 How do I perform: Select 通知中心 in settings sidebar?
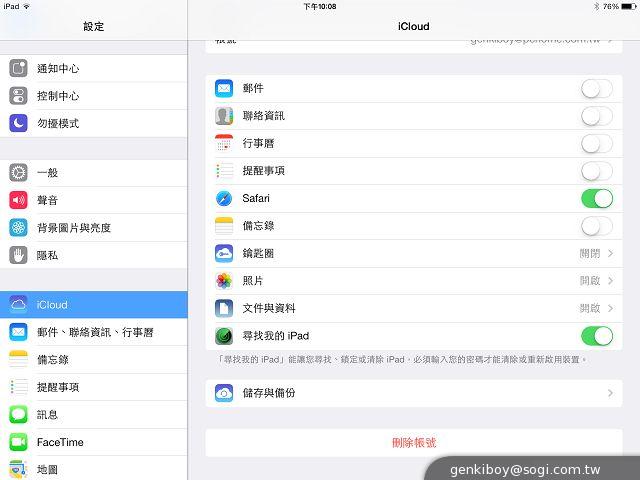94,68
